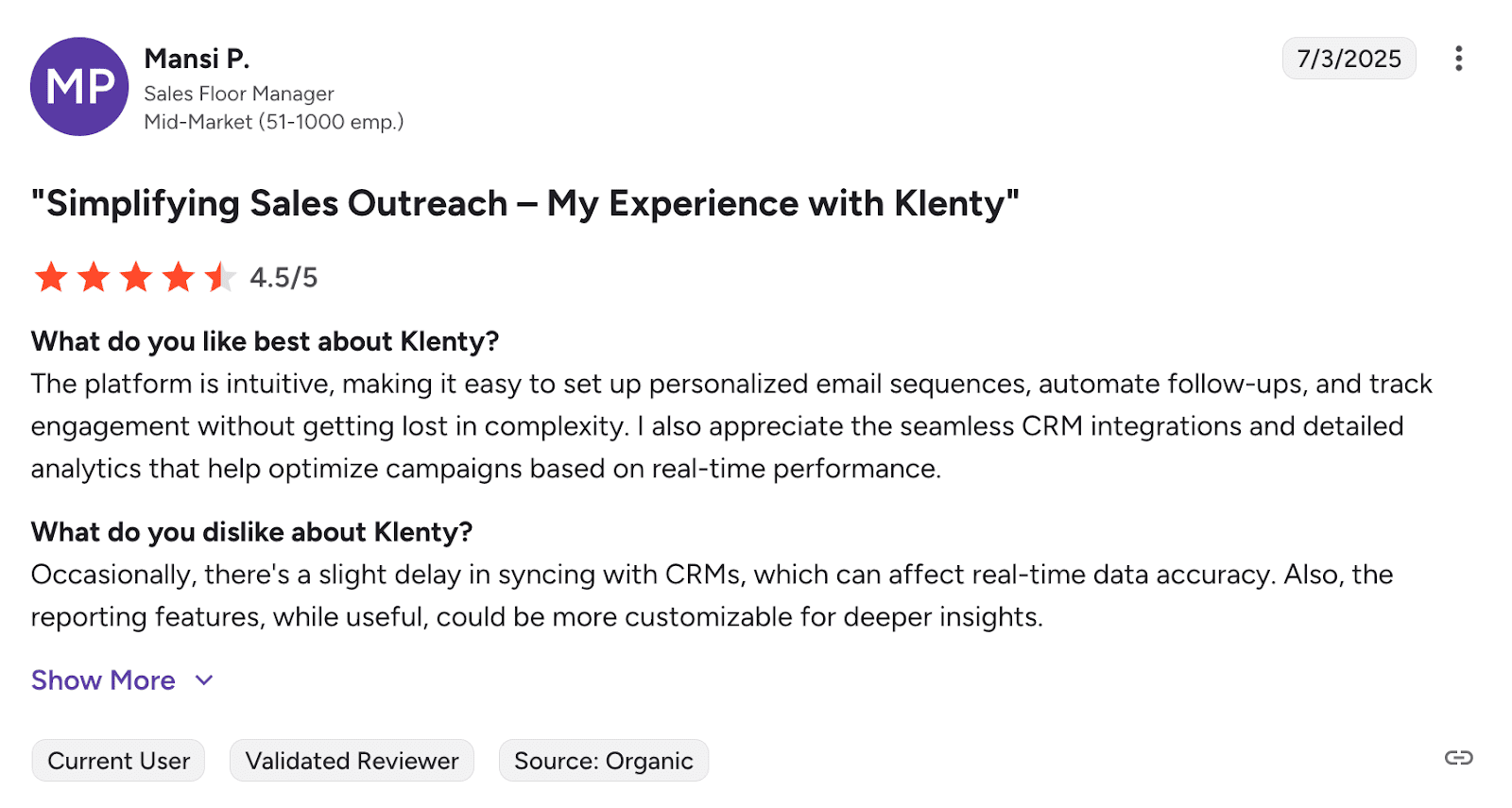Copy review link via chain icon
Viewport: 1512px width, 808px height.
[x=1458, y=758]
